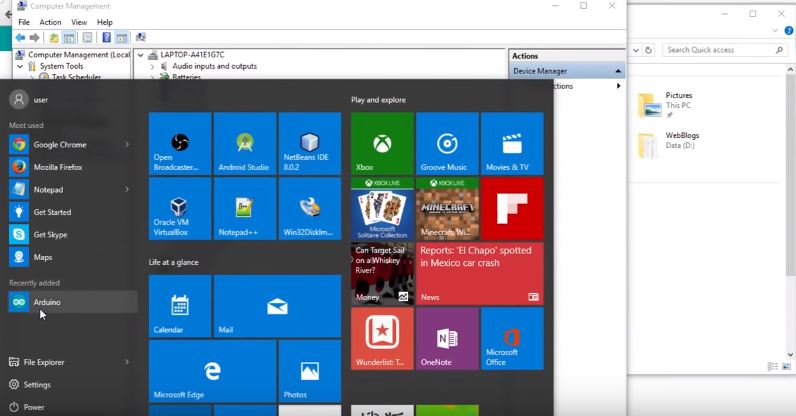Open the Photos tile
Screen dimensions: 796x416
310,371
